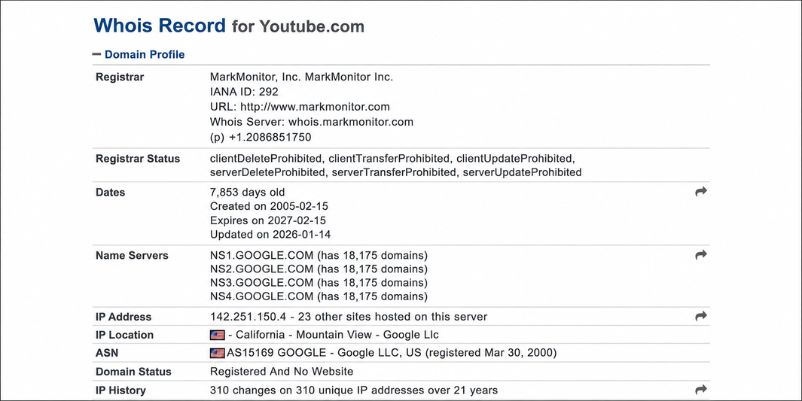The height and width of the screenshot is (401, 802).
Task: Click the NS4.GOOGLE.COM name server
Action: (x=262, y=297)
